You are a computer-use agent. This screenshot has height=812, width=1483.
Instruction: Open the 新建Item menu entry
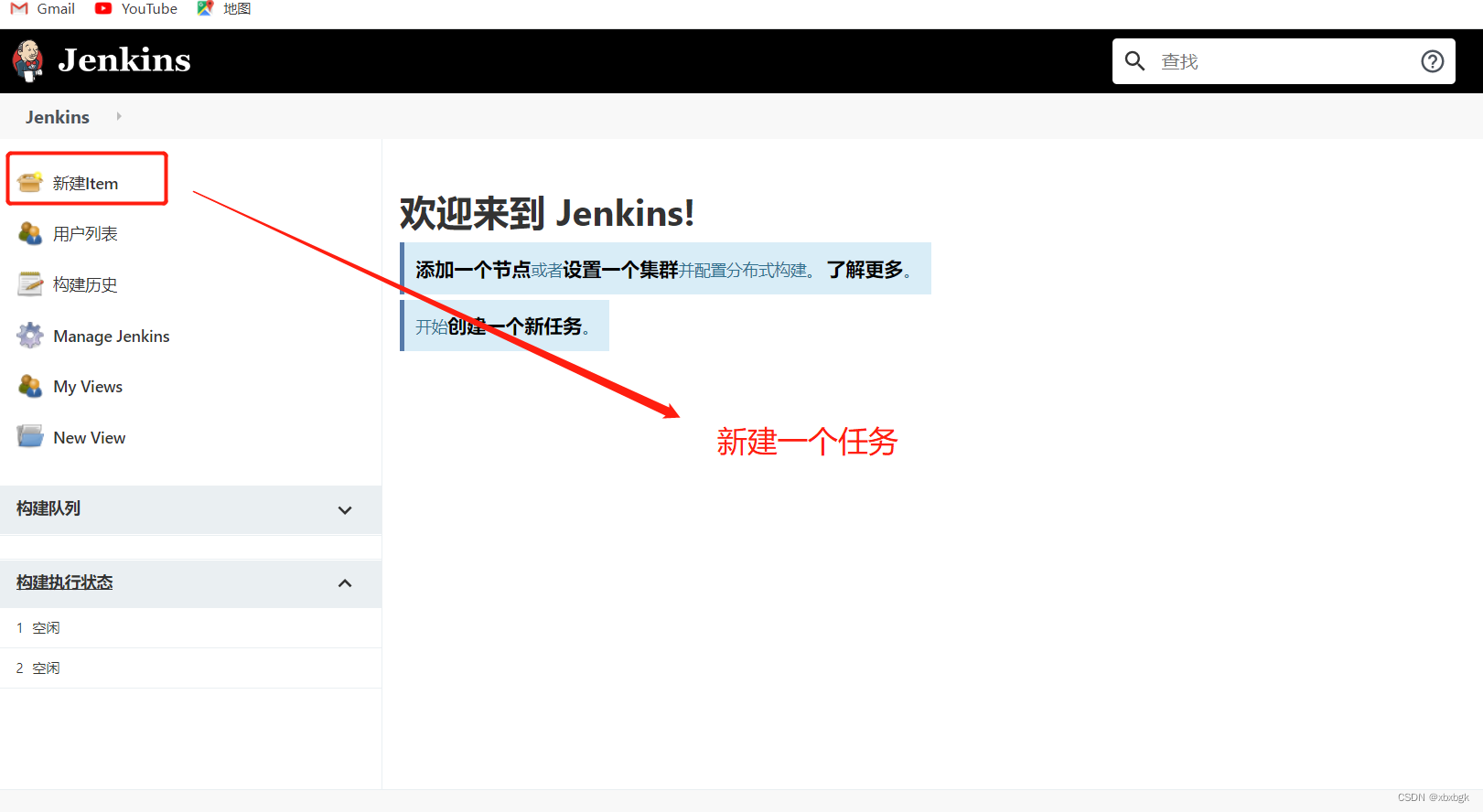85,184
